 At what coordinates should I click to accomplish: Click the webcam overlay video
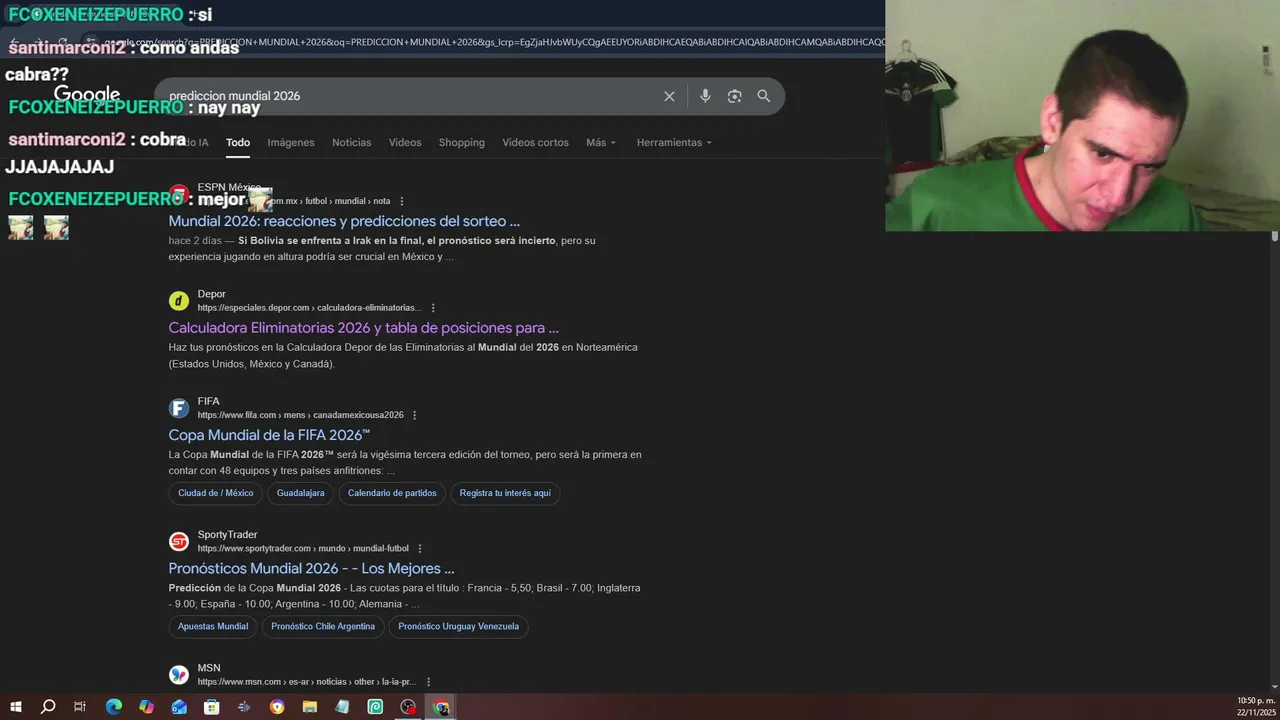pyautogui.click(x=1082, y=115)
